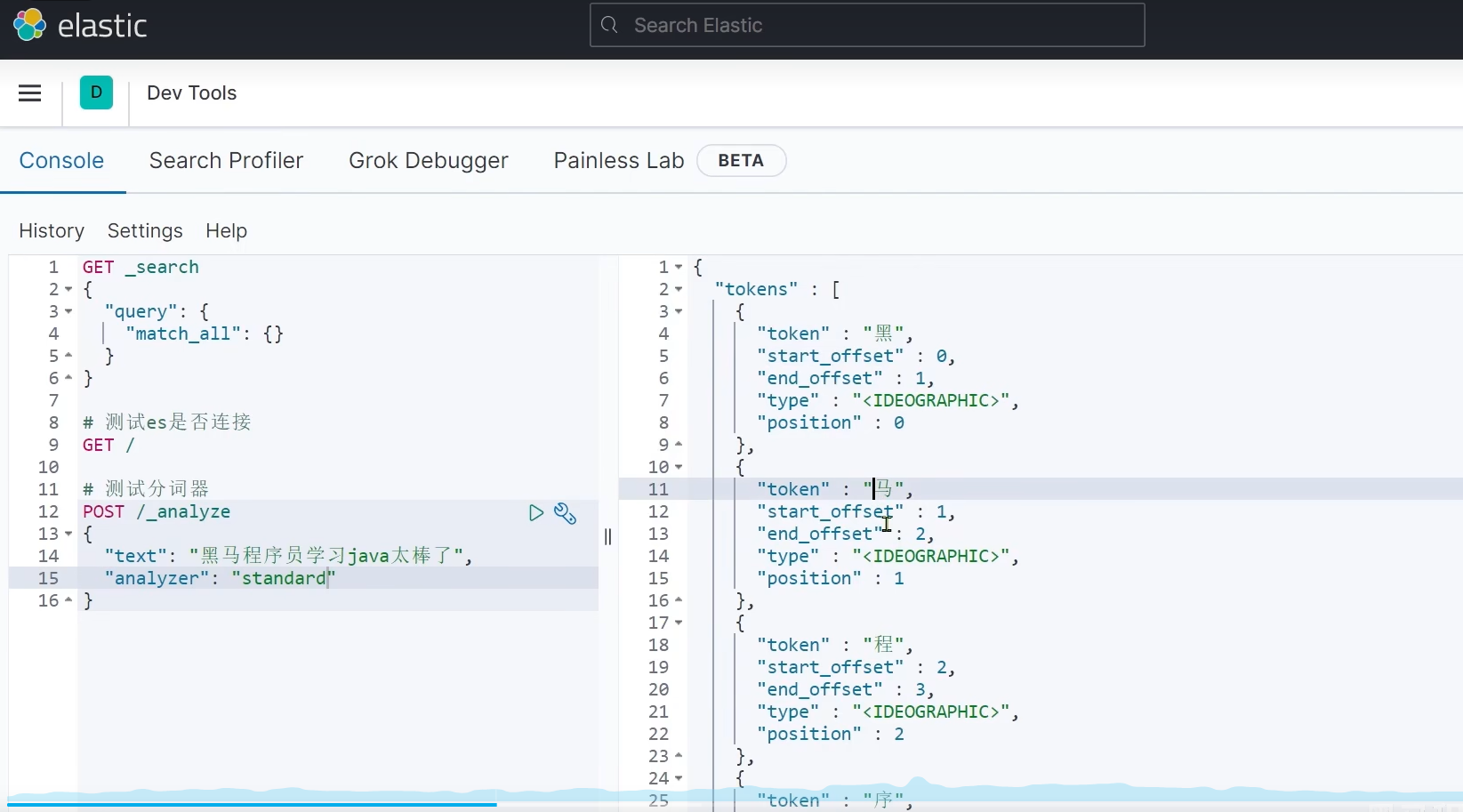1463x812 pixels.
Task: Switch to the Search Profiler tab
Action: click(x=226, y=161)
